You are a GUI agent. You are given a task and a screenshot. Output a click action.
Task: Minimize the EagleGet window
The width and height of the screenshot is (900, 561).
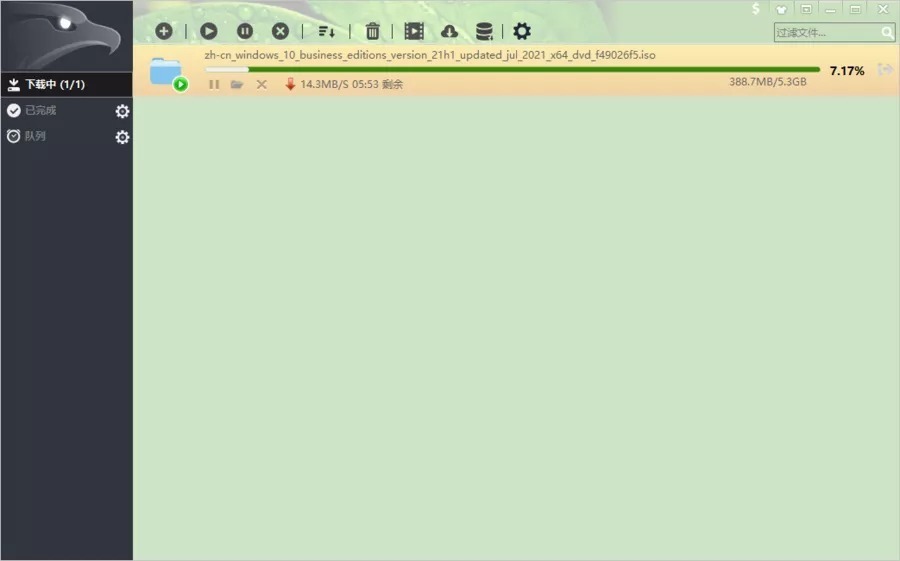click(831, 9)
